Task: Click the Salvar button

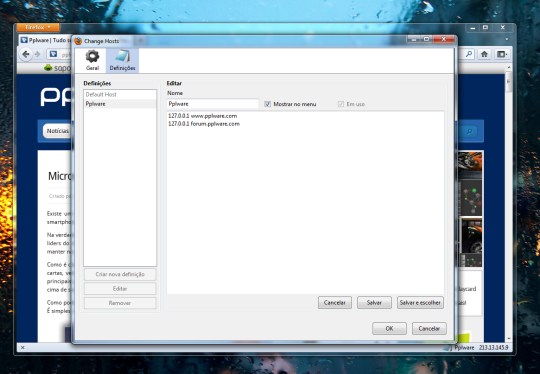Action: pos(374,303)
